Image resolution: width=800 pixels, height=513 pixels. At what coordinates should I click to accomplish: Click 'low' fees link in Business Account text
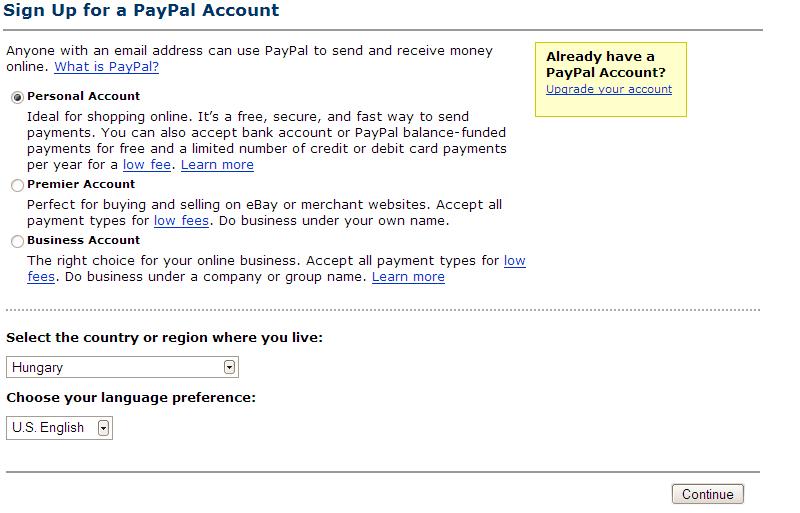click(x=514, y=261)
